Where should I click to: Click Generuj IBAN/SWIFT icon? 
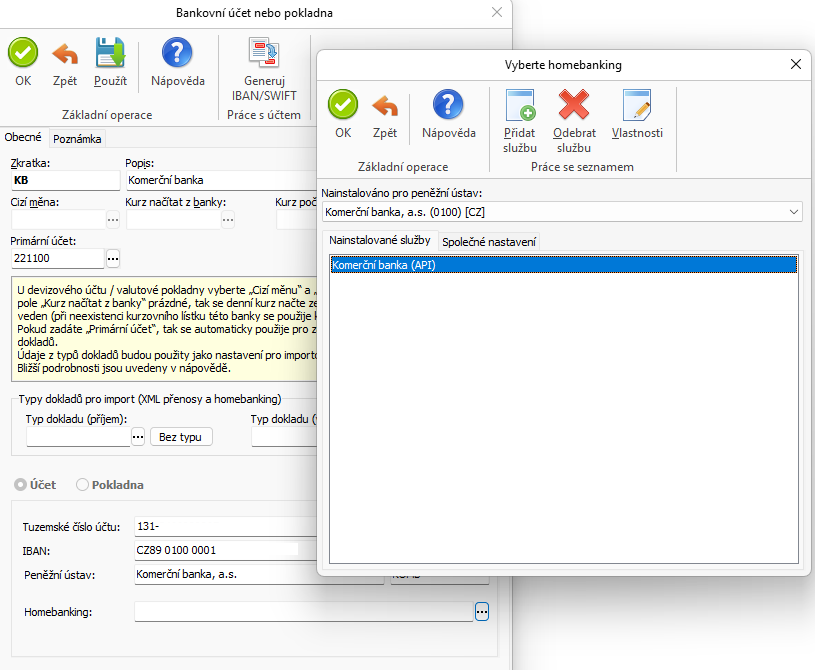pos(264,53)
